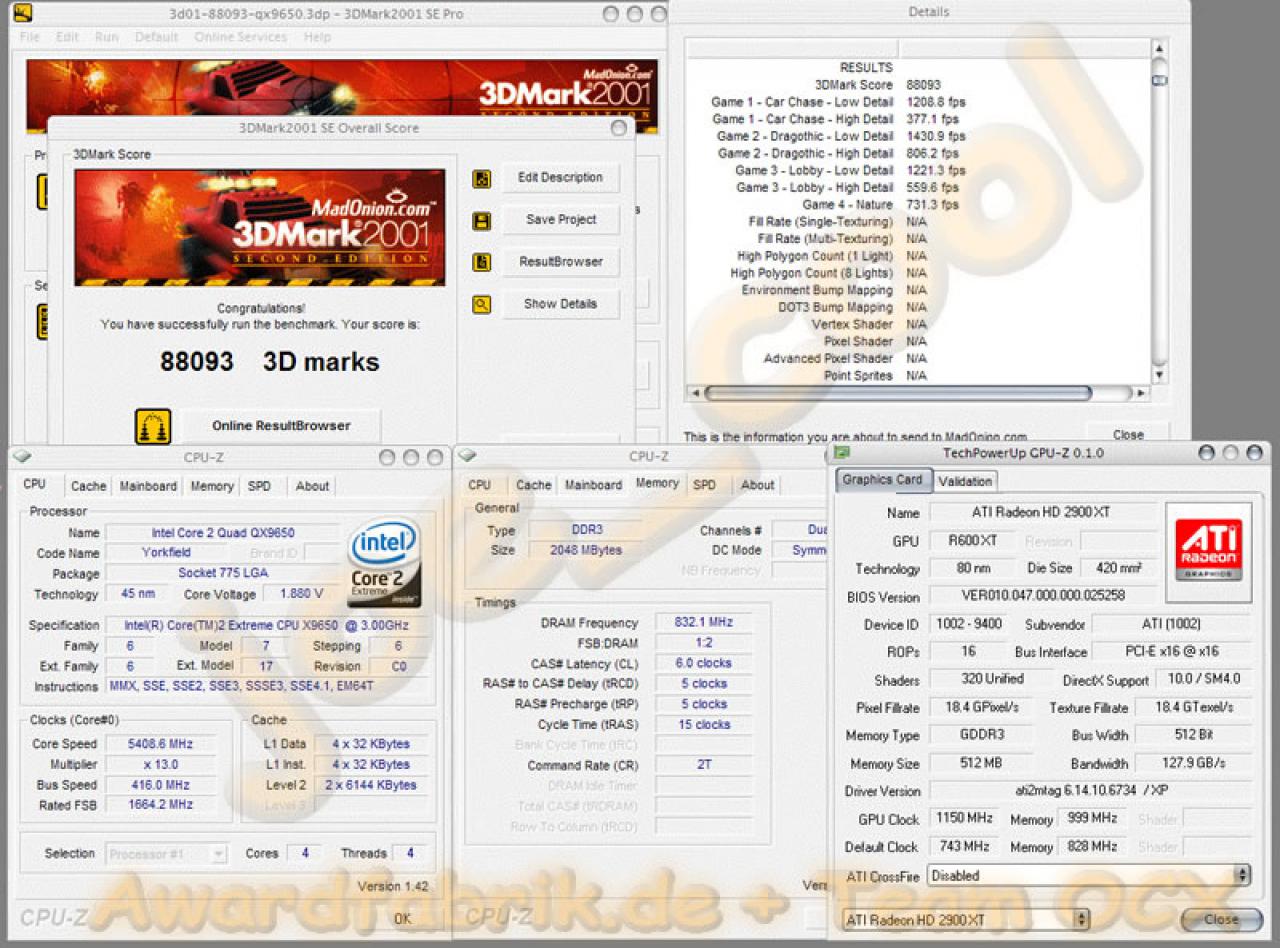Click the ATI Radeon graphics logo
The image size is (1280, 948).
pos(1208,551)
